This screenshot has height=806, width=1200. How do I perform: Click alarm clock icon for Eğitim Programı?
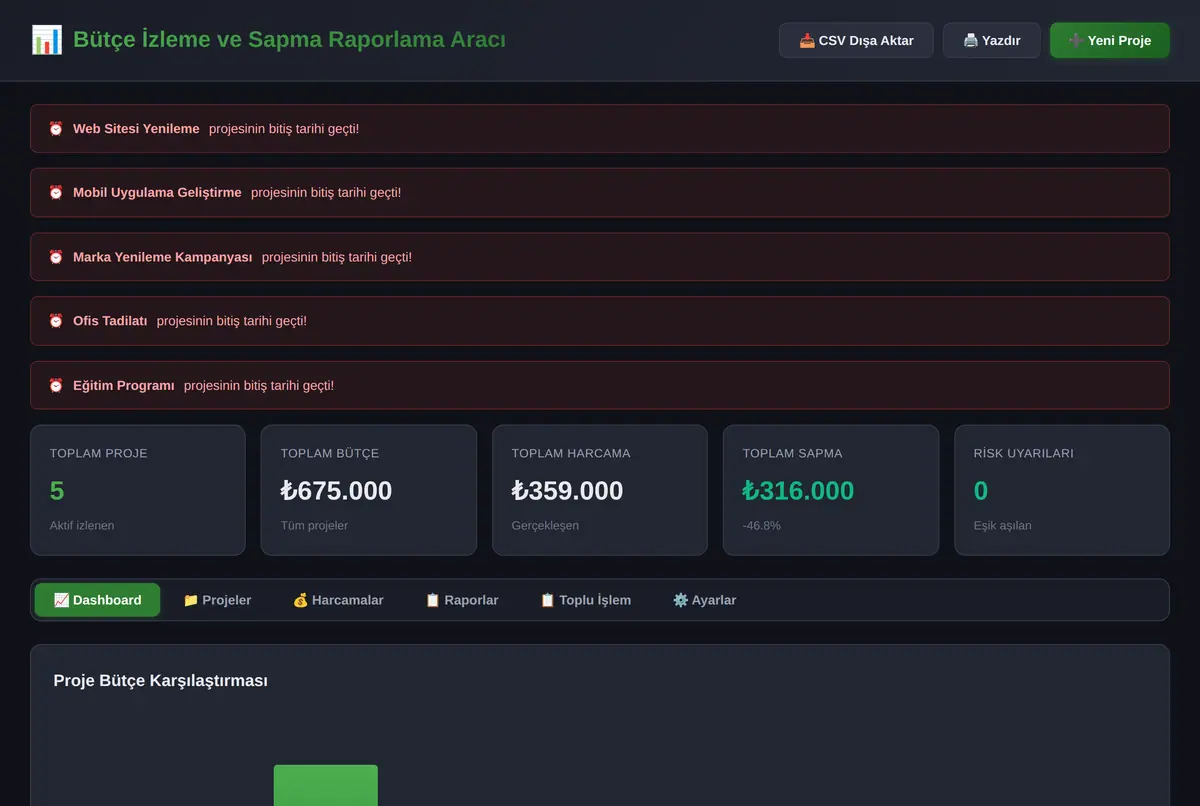(56, 385)
